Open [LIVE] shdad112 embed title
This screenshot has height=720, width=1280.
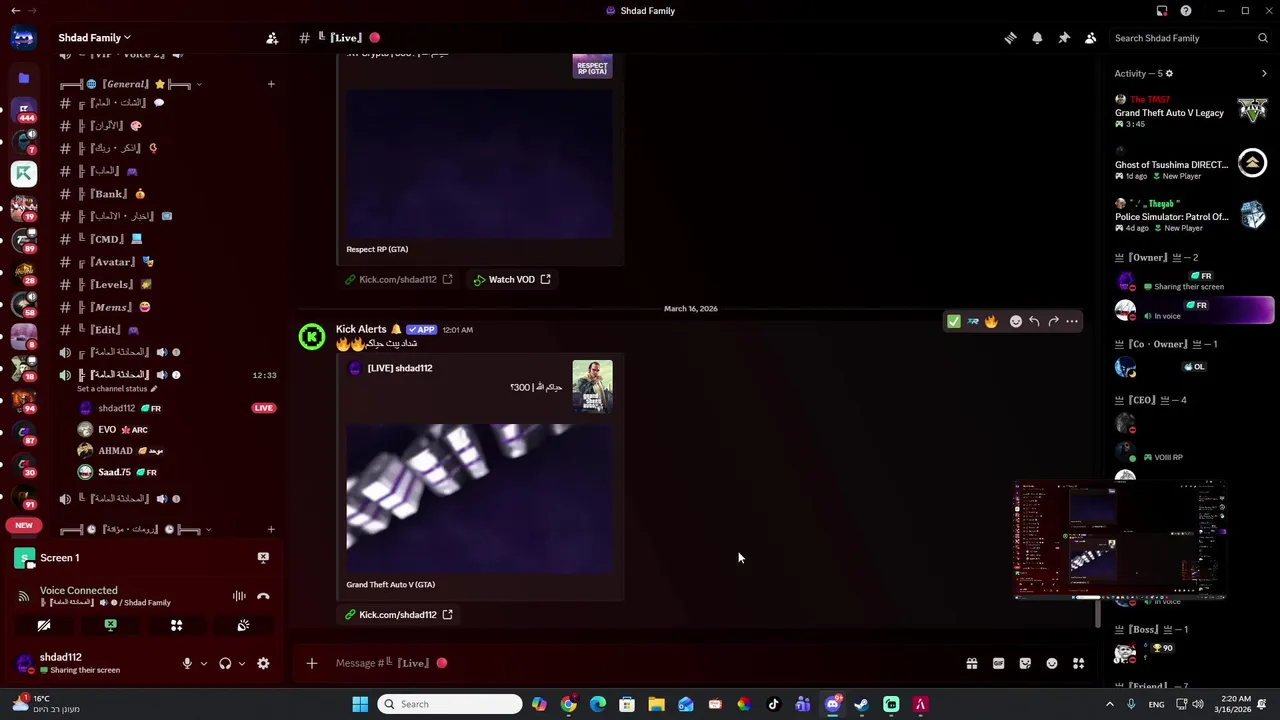click(x=400, y=368)
